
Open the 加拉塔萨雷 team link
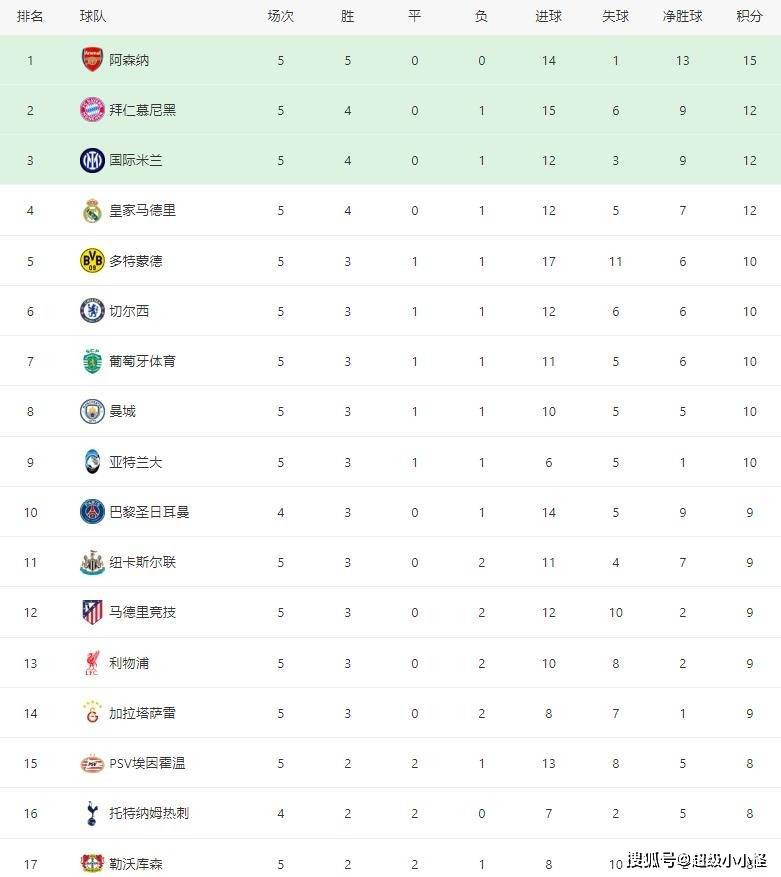tap(142, 713)
